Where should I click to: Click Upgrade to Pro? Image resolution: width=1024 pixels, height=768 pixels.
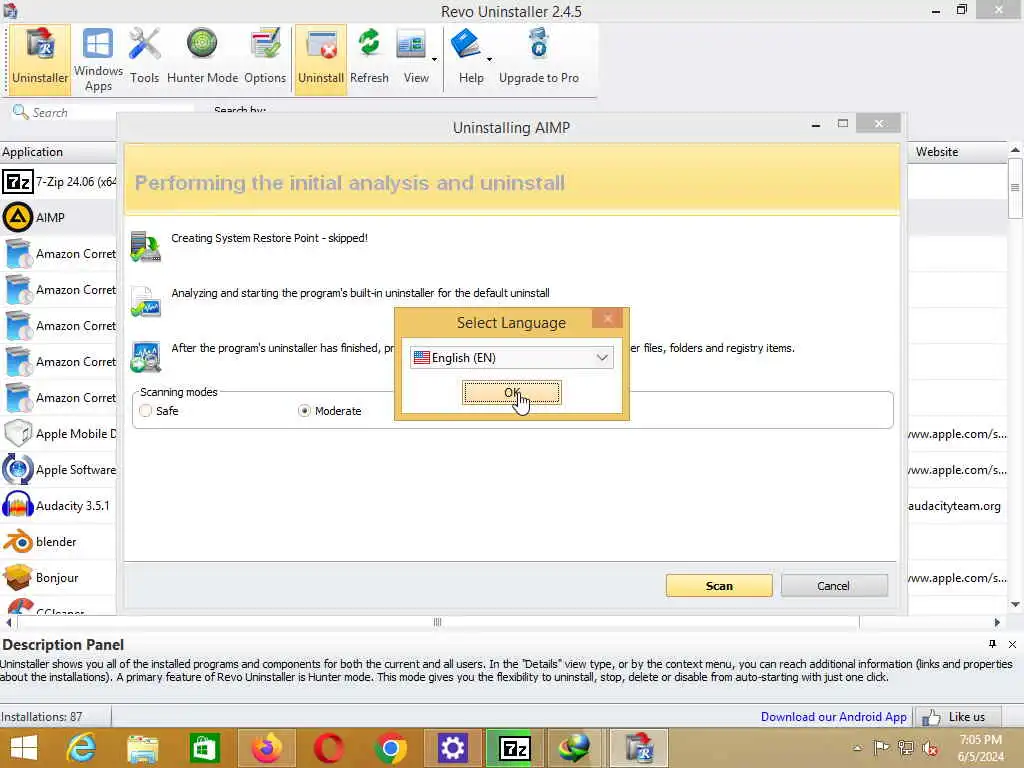point(539,59)
